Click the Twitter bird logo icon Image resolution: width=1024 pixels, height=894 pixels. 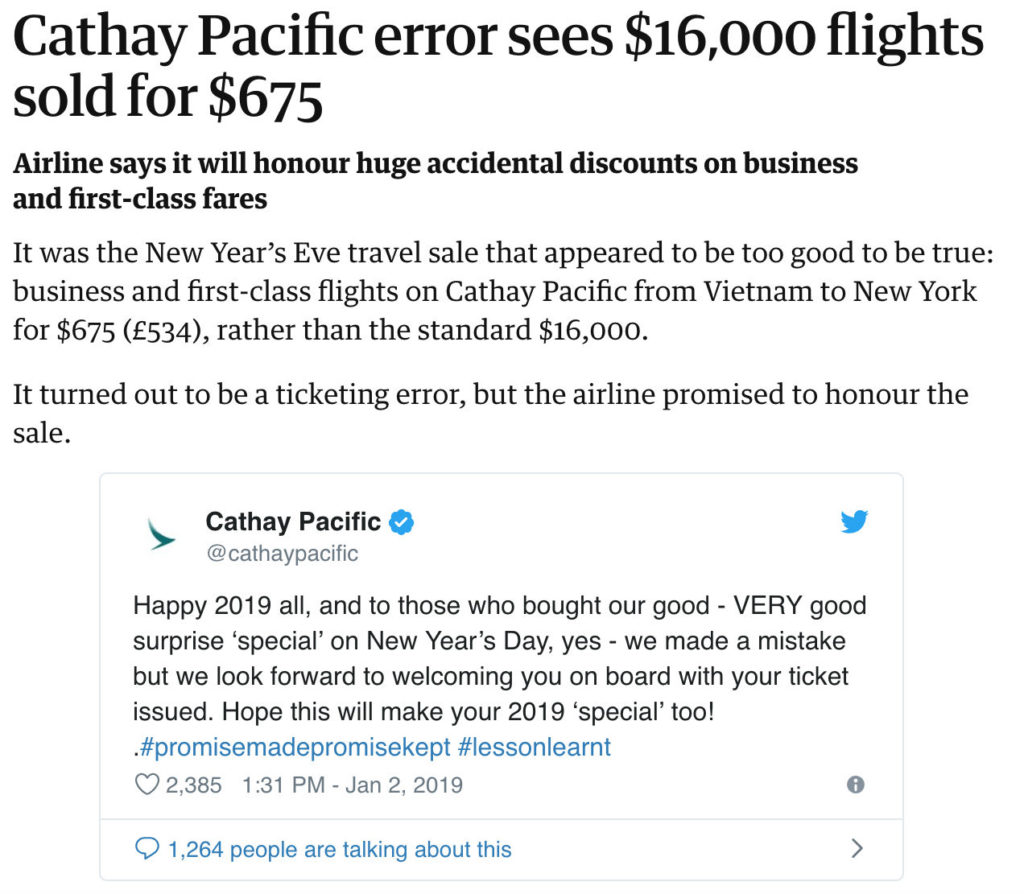pyautogui.click(x=854, y=521)
